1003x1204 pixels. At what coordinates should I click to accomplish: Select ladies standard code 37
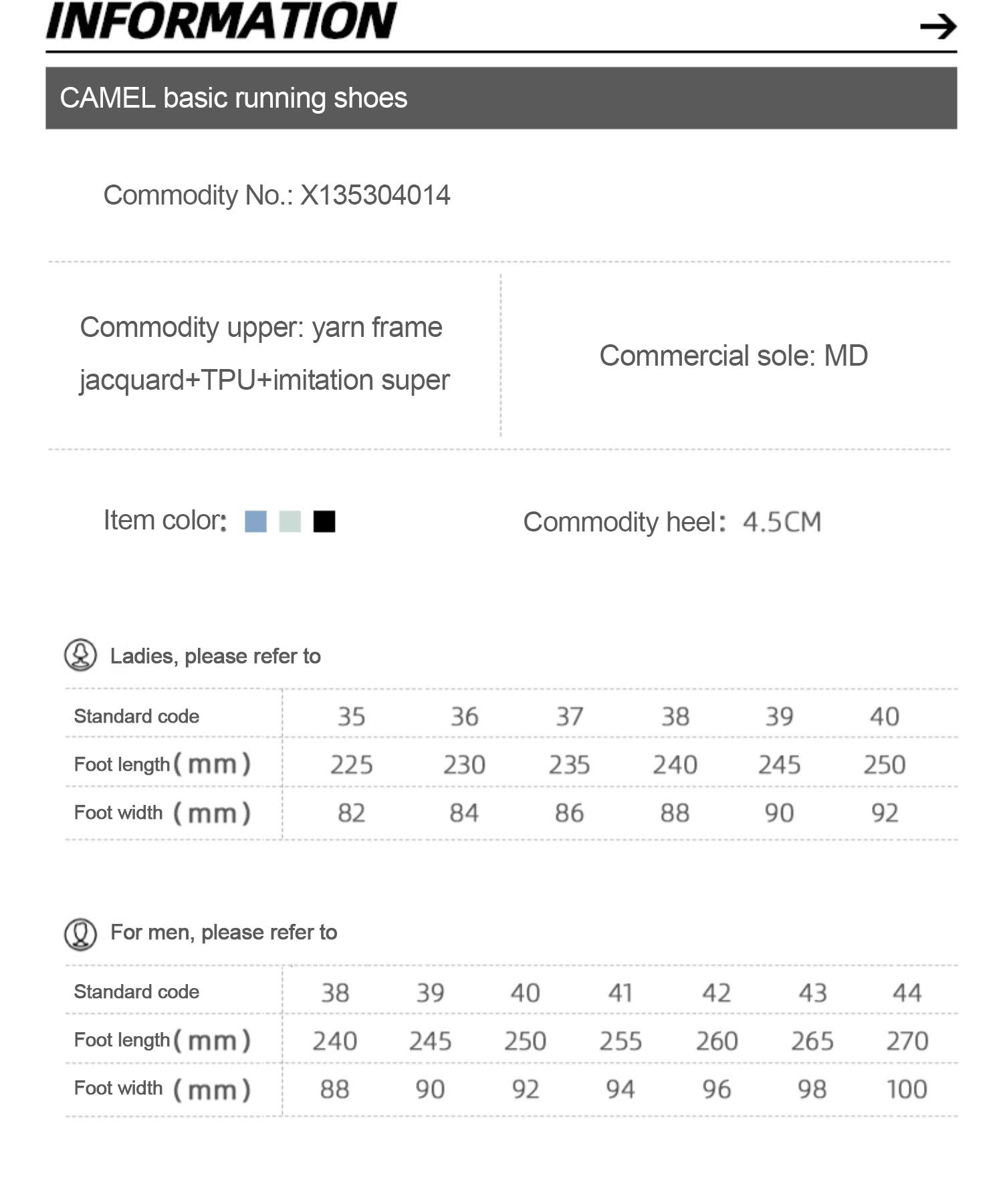click(x=569, y=717)
